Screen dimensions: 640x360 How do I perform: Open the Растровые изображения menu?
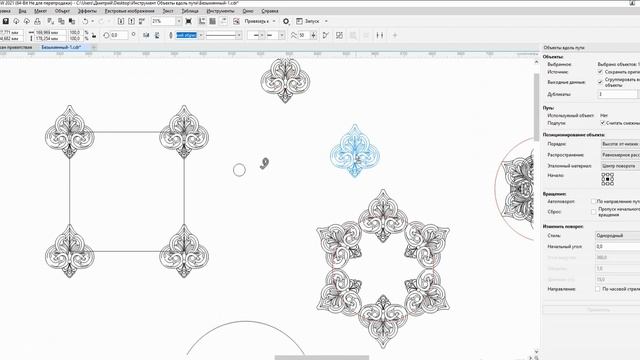pos(129,11)
